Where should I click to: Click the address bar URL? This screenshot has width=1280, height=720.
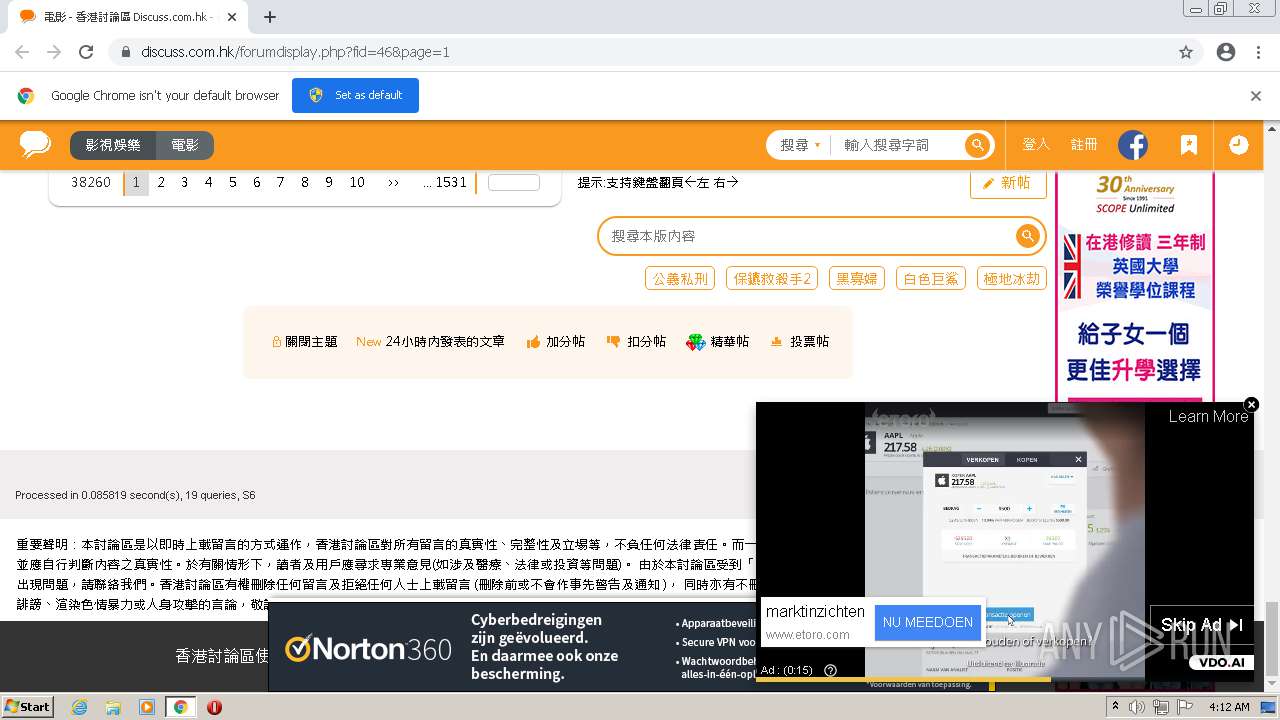click(x=295, y=52)
